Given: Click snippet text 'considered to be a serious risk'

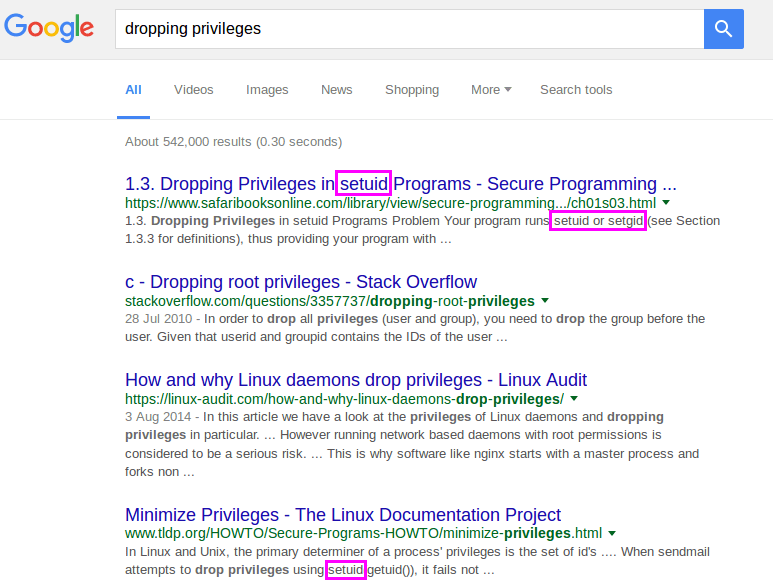Looking at the screenshot, I should (213, 454).
